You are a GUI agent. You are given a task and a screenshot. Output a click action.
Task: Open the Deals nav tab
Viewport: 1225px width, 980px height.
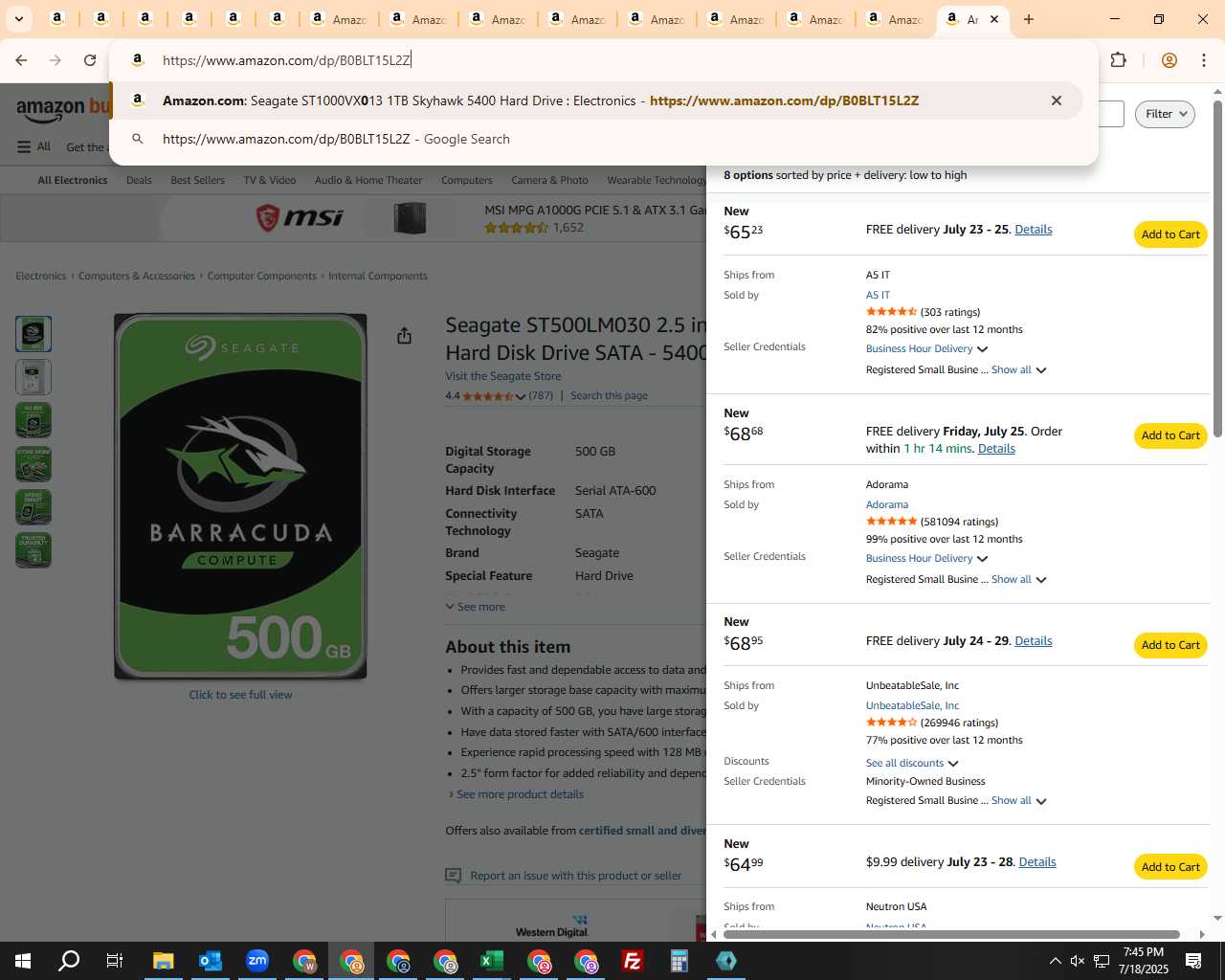click(139, 180)
